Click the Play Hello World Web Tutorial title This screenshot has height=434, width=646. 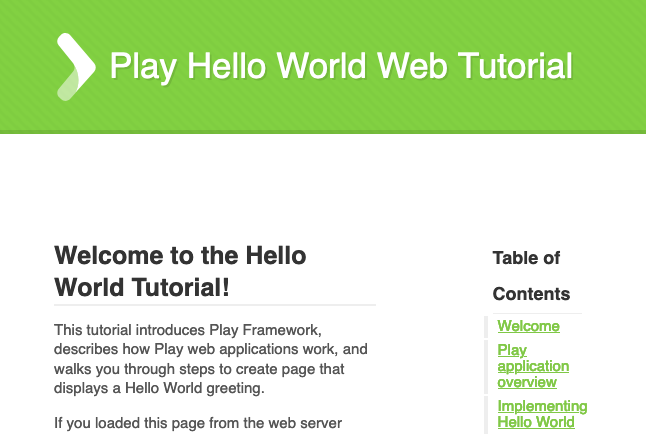click(x=340, y=67)
